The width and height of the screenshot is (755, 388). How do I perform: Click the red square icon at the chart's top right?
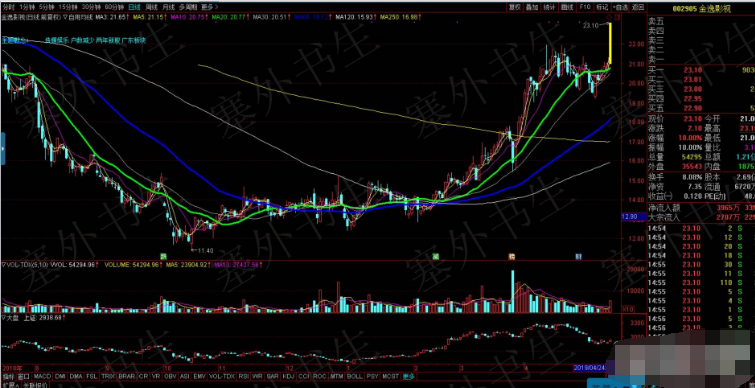pyautogui.click(x=618, y=17)
